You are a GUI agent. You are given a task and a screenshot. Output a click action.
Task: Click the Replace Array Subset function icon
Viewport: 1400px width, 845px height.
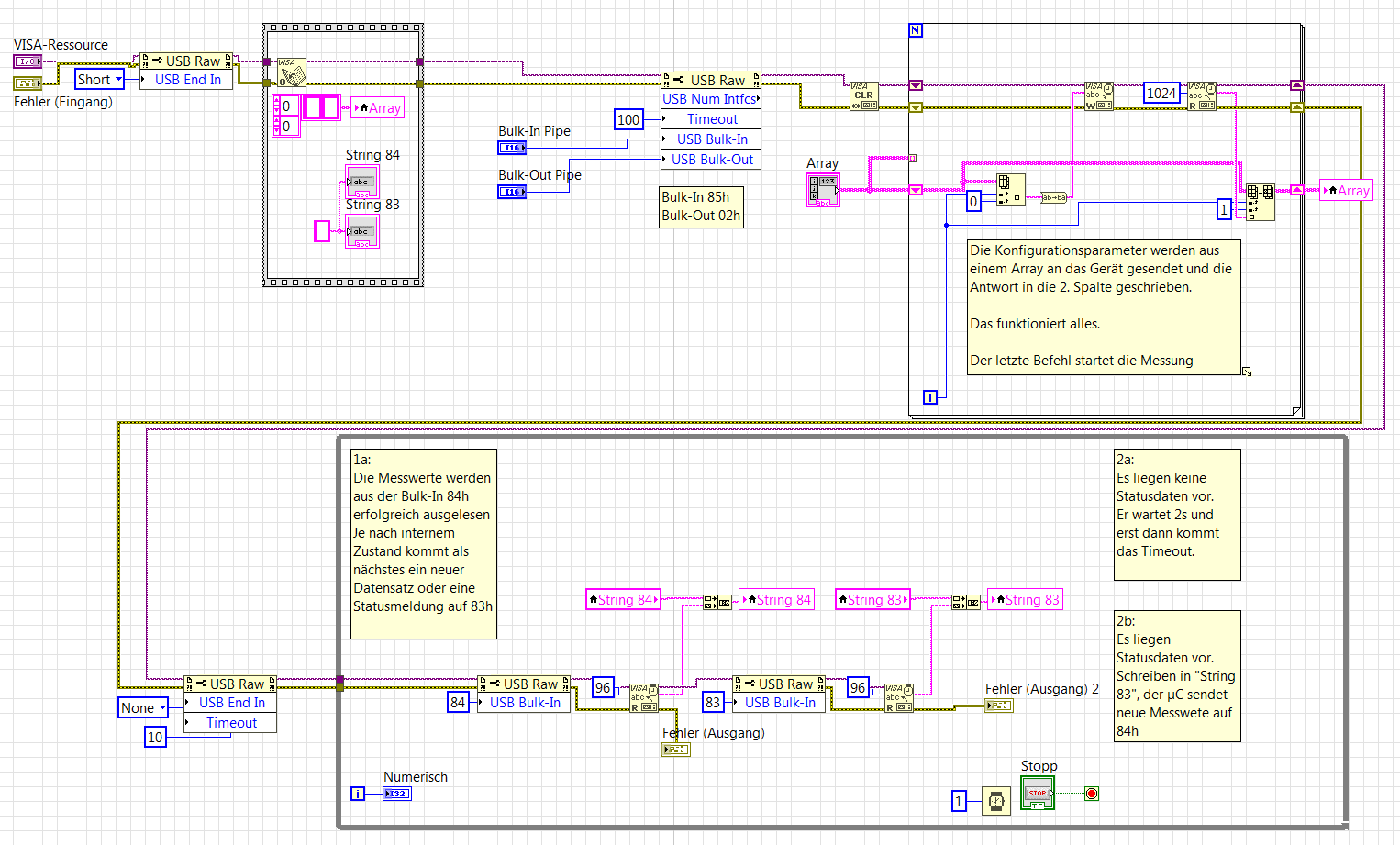(1261, 202)
